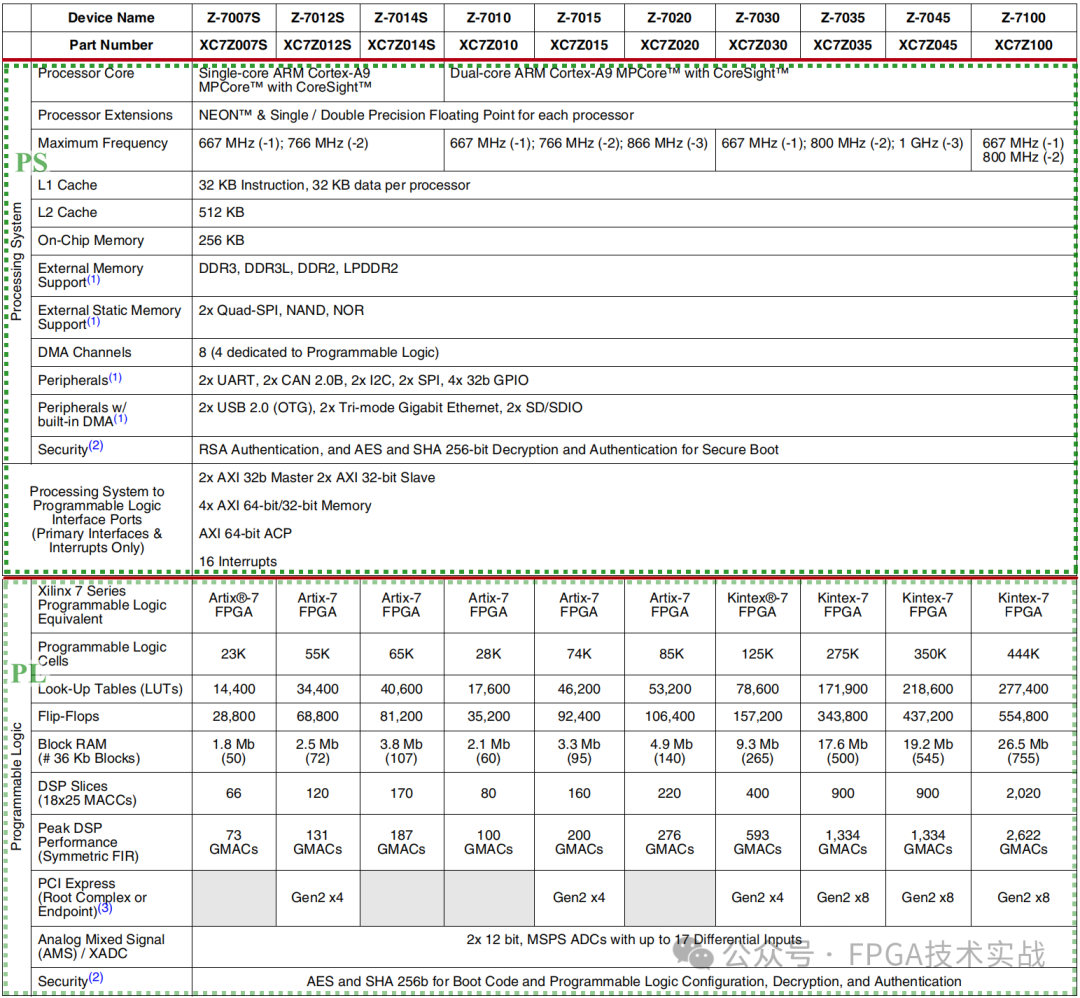Select part number XC7Z010
The image size is (1080, 998).
488,45
